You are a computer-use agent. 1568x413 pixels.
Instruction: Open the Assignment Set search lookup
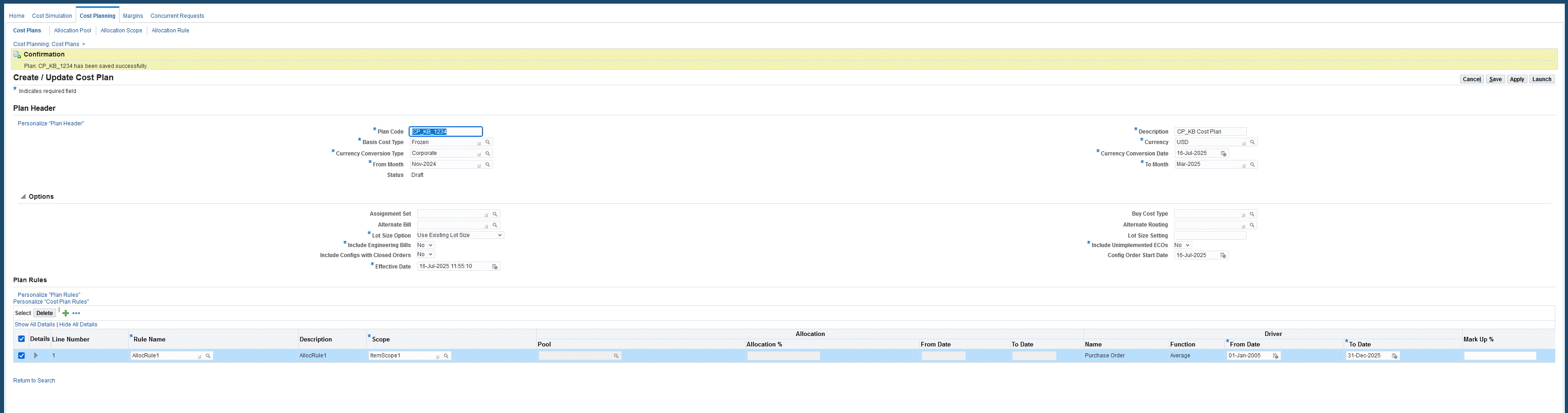pyautogui.click(x=495, y=214)
